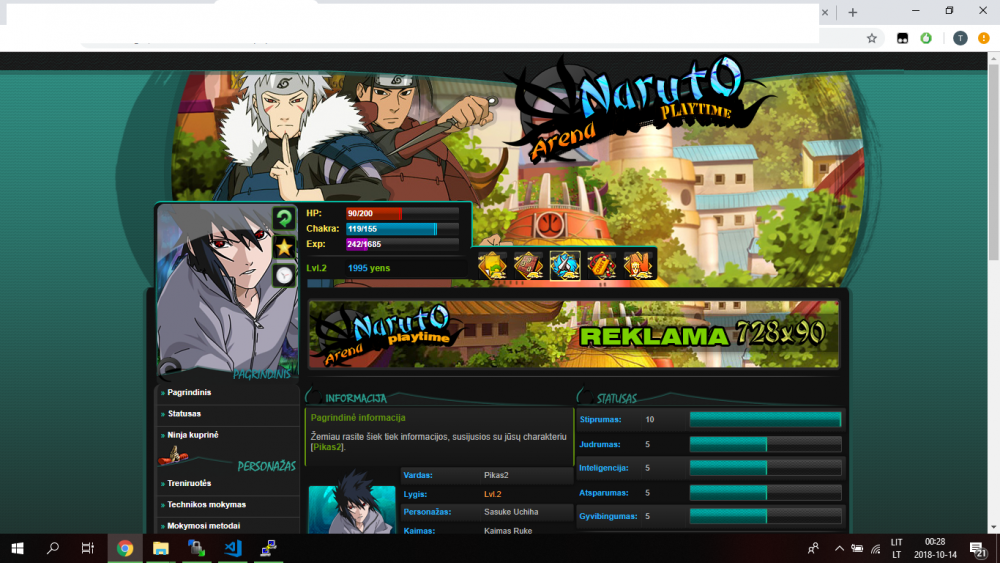Select Treniruotės from the Personažas menu
This screenshot has height=563, width=1000.
189,483
